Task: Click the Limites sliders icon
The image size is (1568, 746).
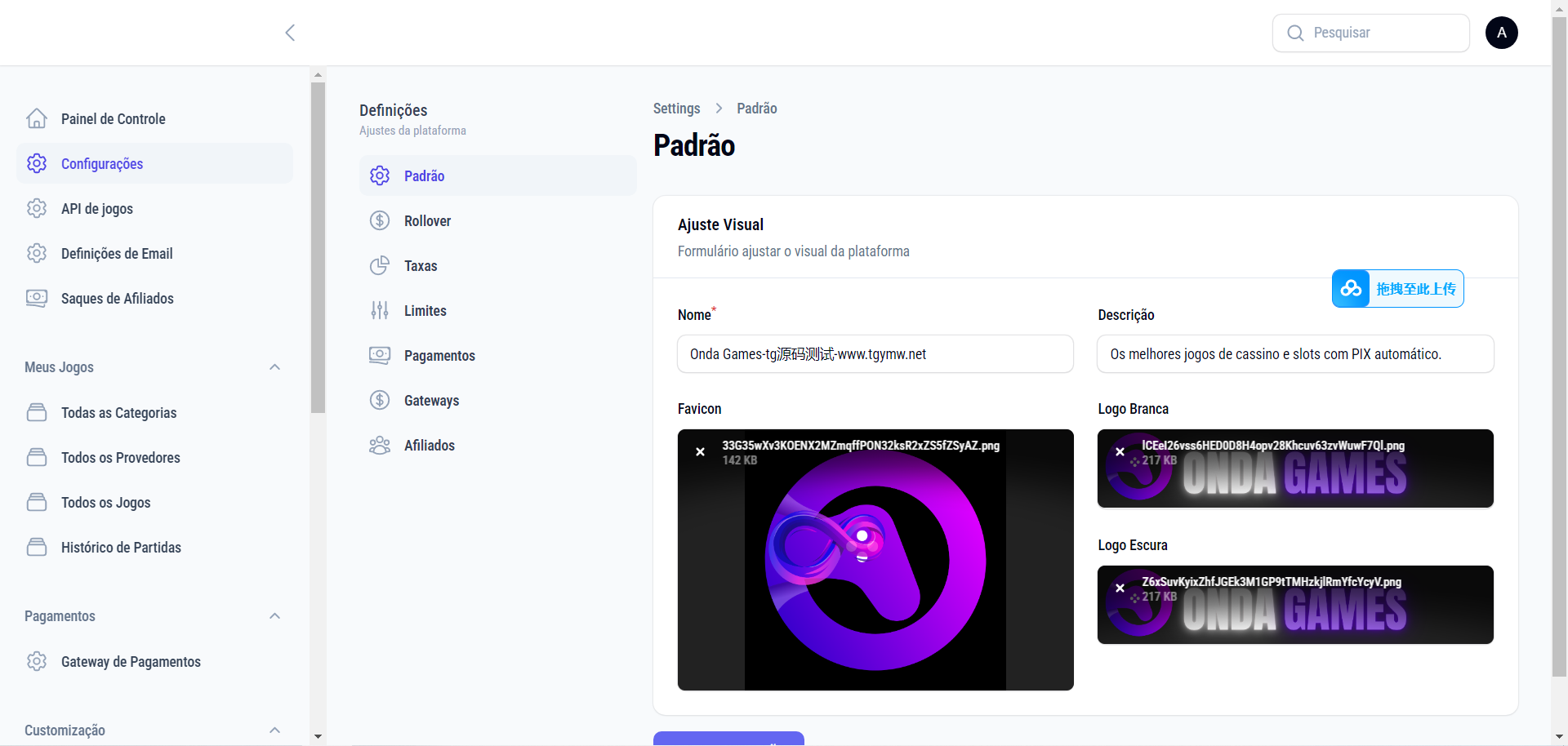Action: coord(380,311)
